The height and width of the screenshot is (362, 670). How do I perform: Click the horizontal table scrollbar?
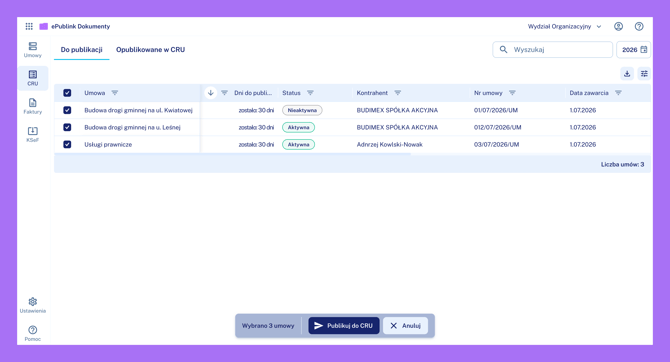click(232, 154)
